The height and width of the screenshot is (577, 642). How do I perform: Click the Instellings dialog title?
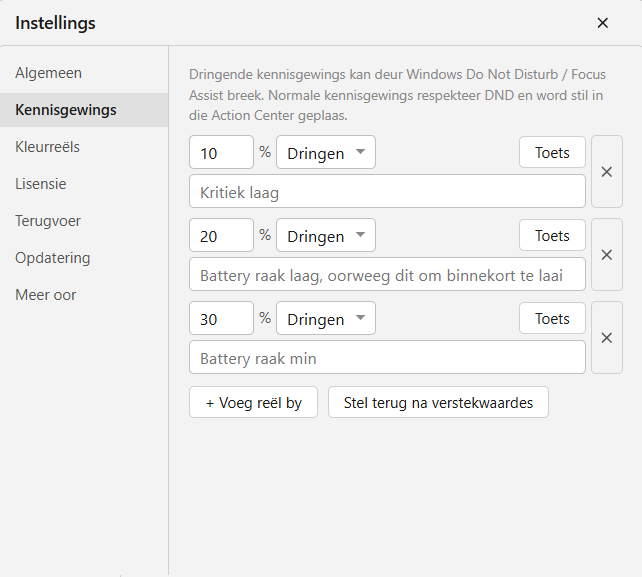point(55,23)
